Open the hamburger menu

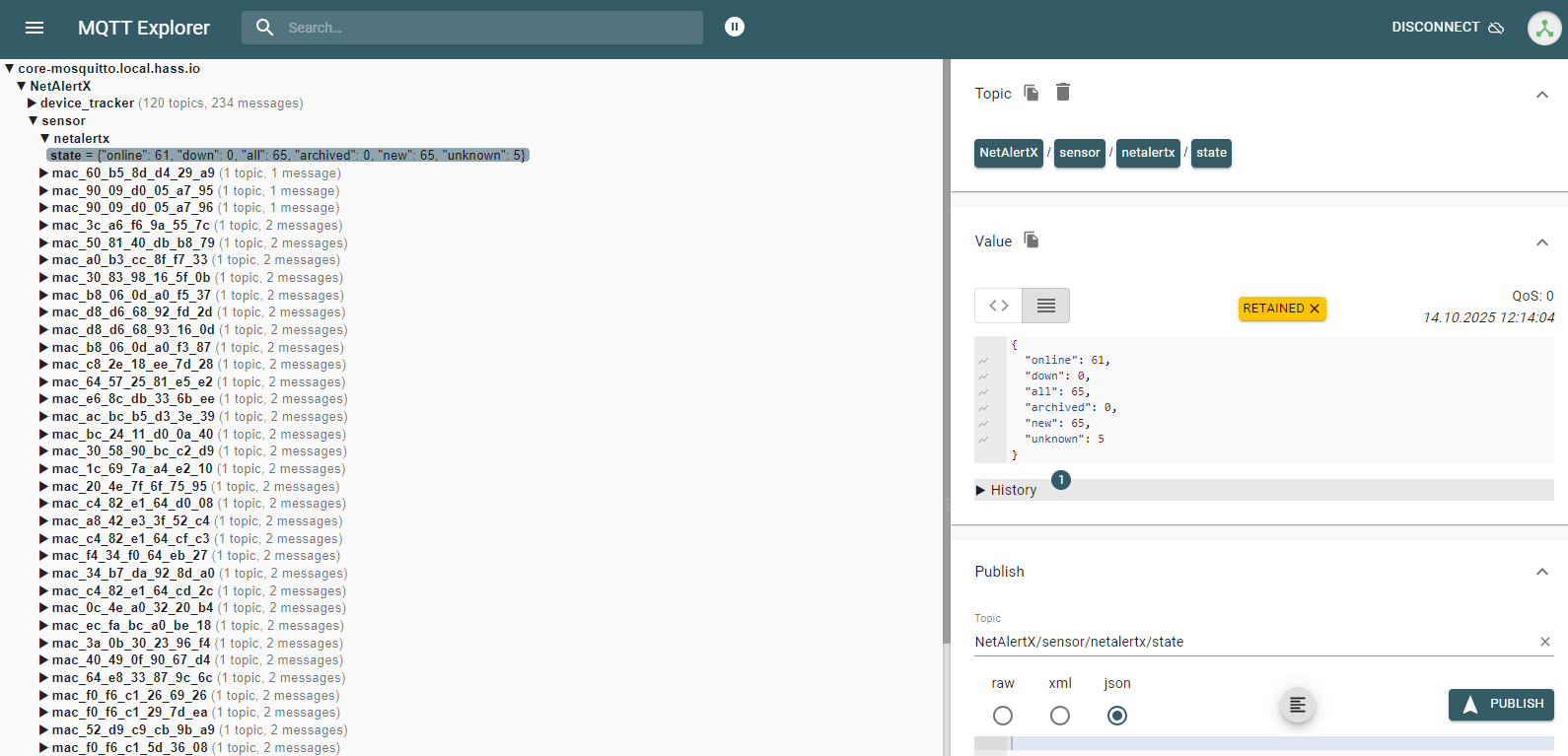(35, 28)
